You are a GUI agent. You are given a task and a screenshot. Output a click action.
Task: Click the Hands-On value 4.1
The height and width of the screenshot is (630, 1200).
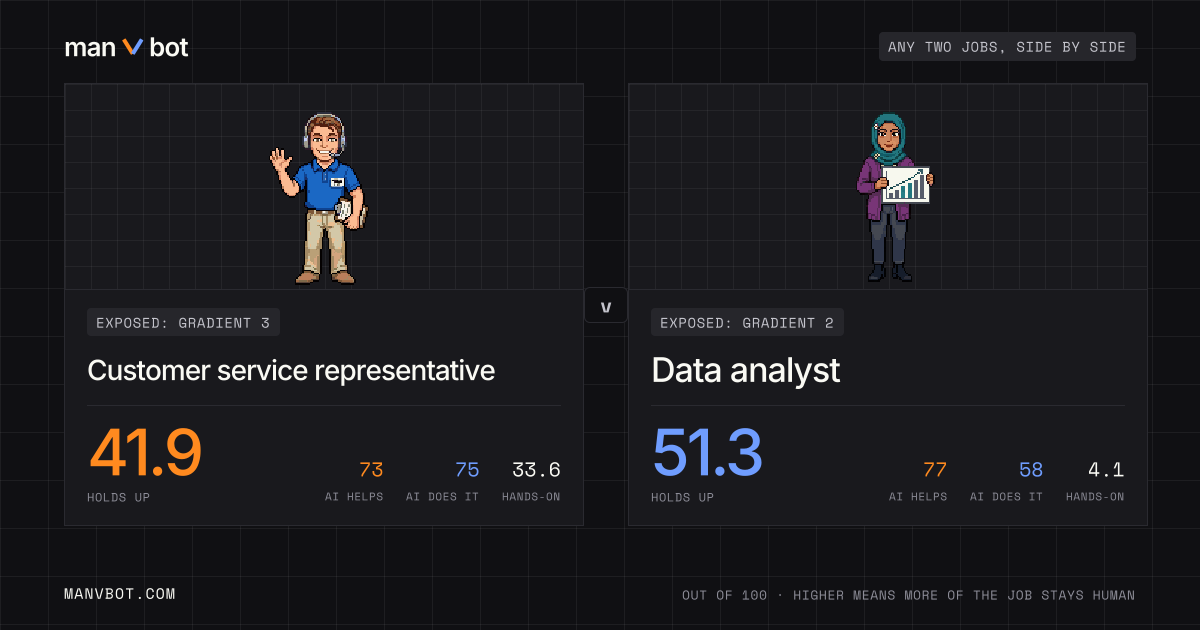pos(1106,470)
